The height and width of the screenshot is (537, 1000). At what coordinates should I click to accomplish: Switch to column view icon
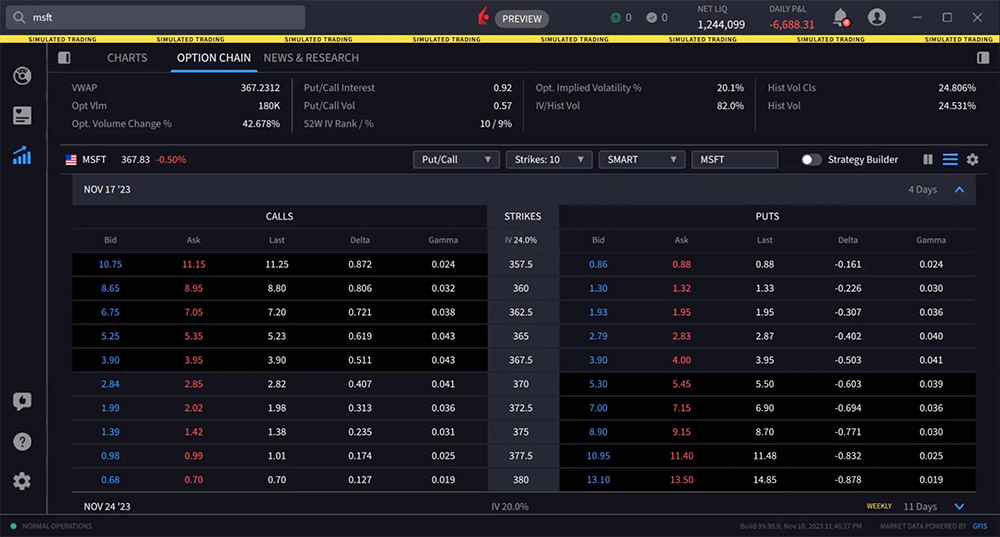point(928,159)
